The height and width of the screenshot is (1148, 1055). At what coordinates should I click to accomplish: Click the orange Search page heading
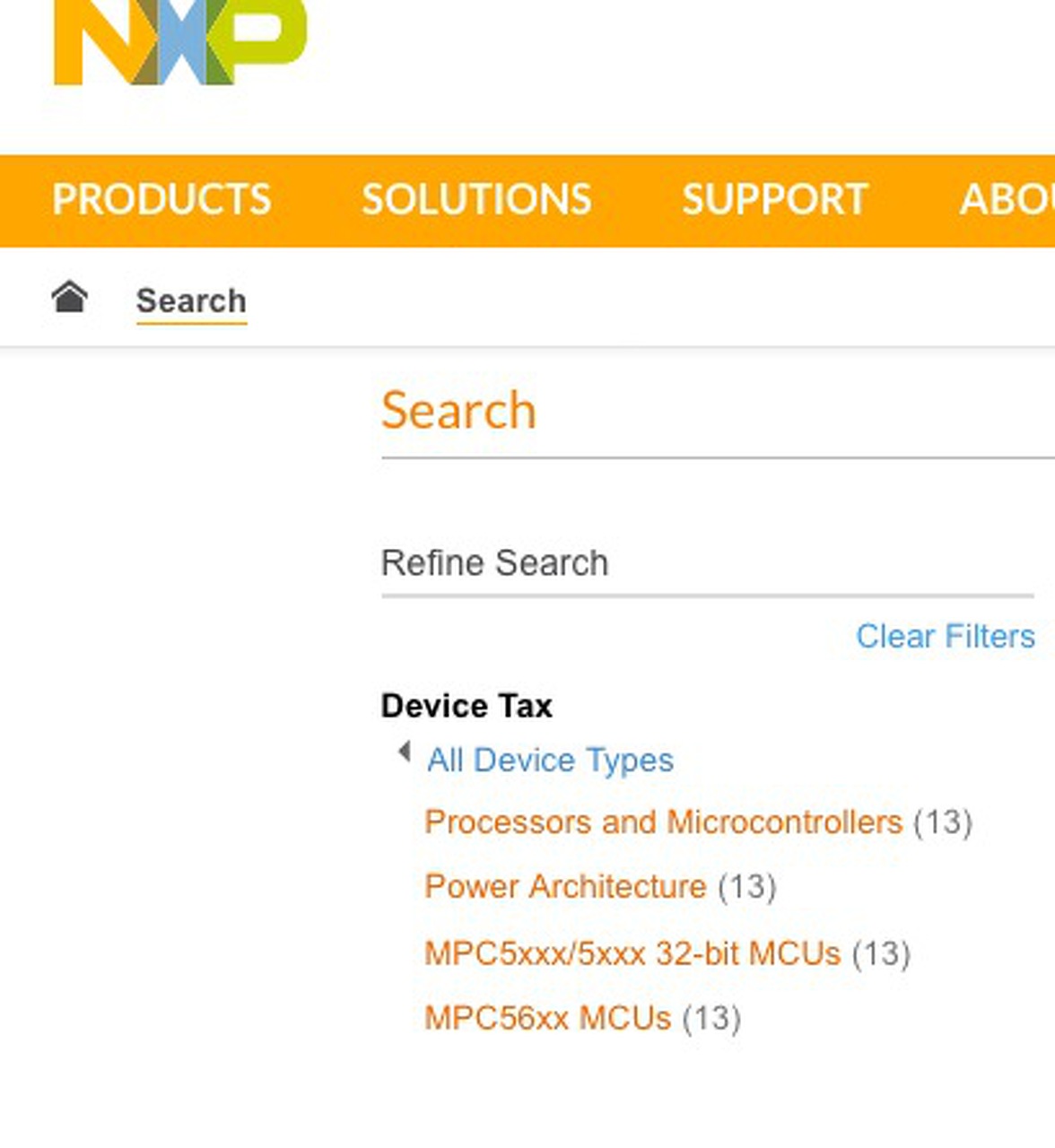point(458,411)
